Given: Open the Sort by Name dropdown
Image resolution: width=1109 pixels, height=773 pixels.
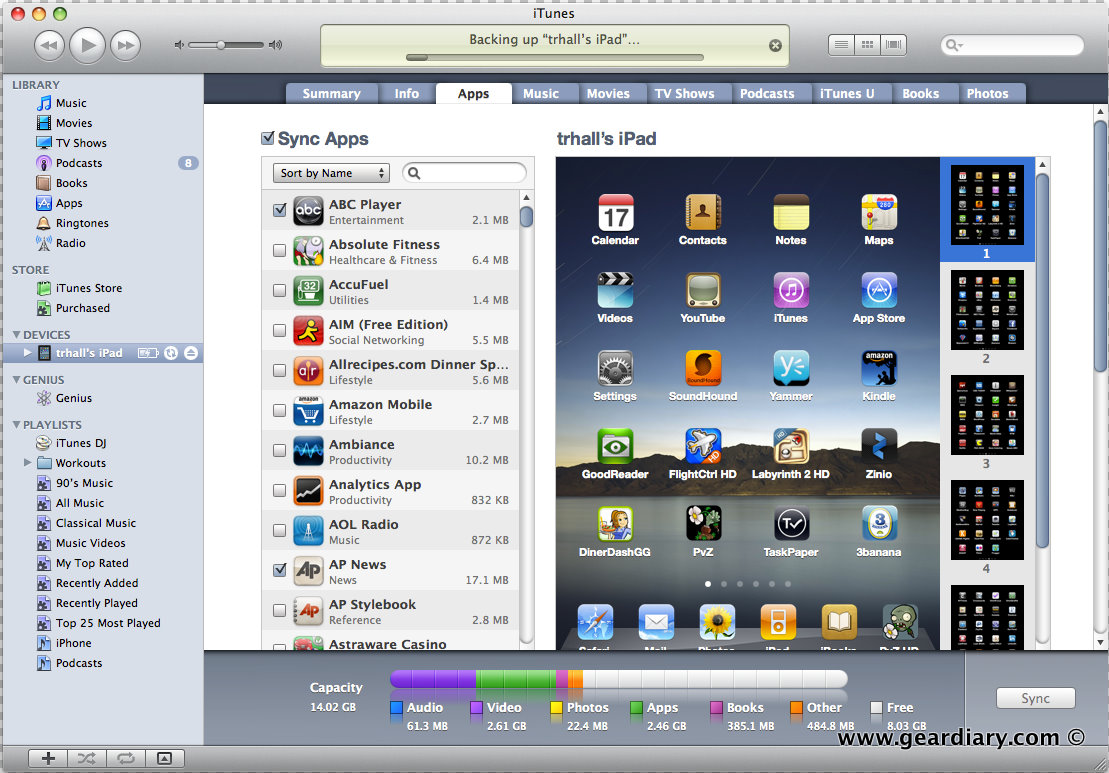Looking at the screenshot, I should click(x=331, y=173).
